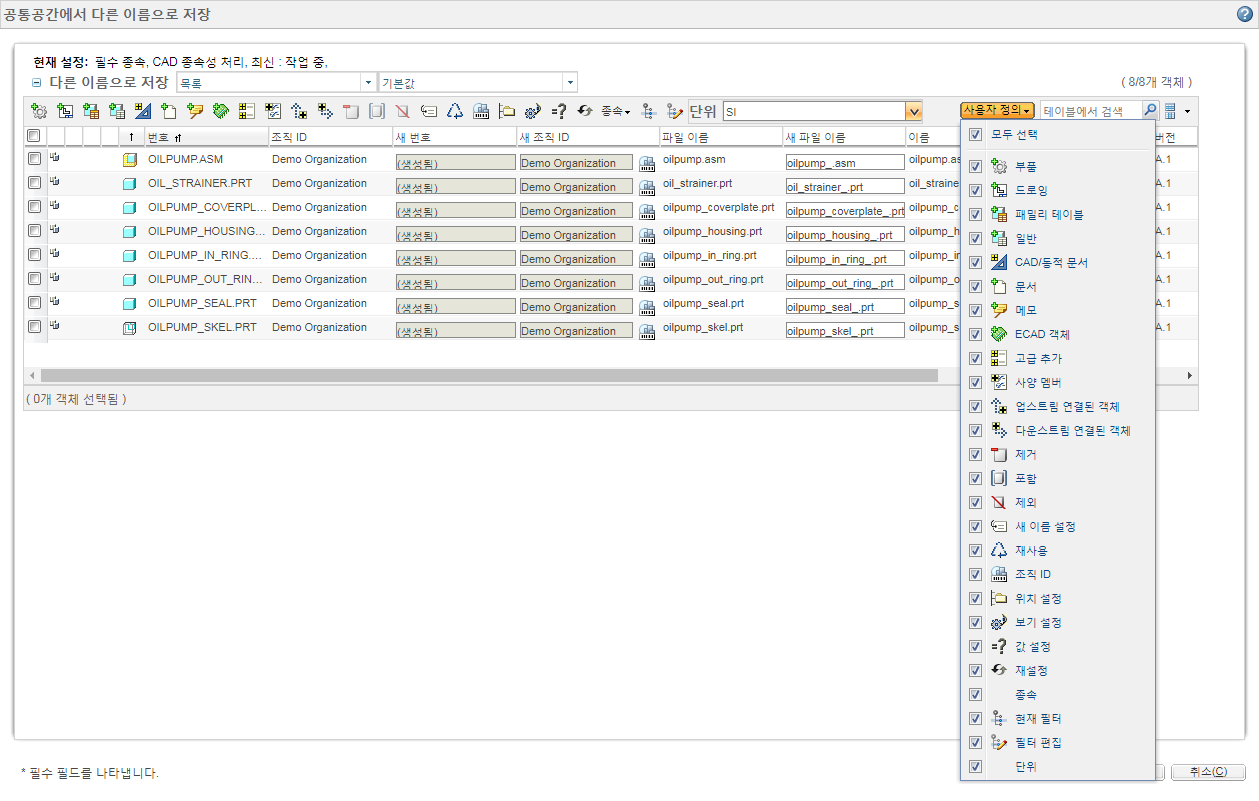Click the 새 조직 ID column header

coord(587,136)
